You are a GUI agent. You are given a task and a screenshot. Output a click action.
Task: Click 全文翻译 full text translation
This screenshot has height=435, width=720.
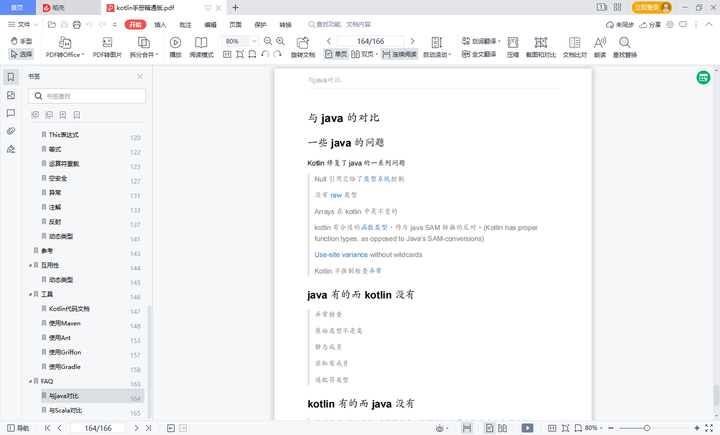coord(479,54)
